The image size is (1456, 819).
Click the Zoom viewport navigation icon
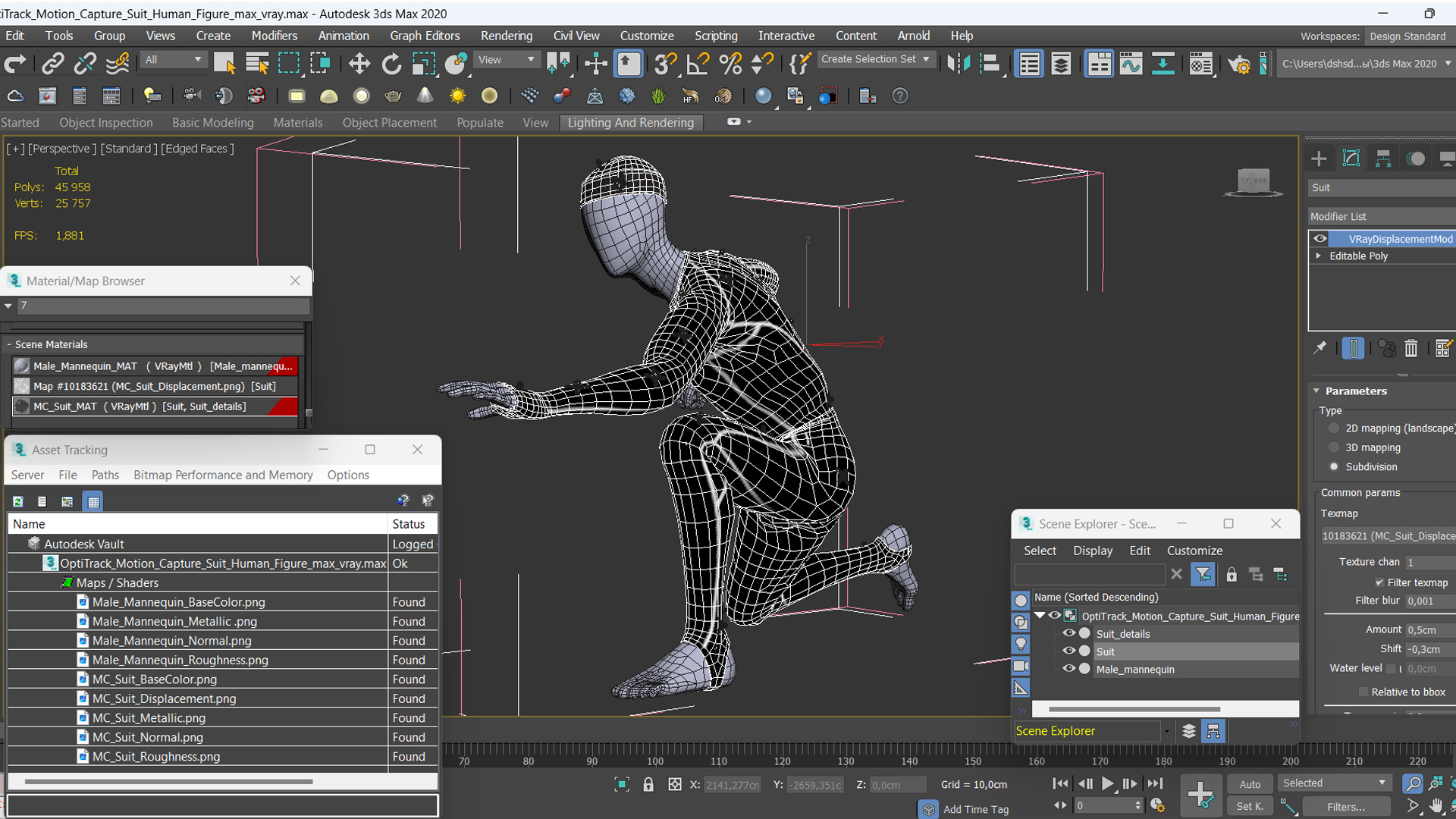tap(1412, 783)
